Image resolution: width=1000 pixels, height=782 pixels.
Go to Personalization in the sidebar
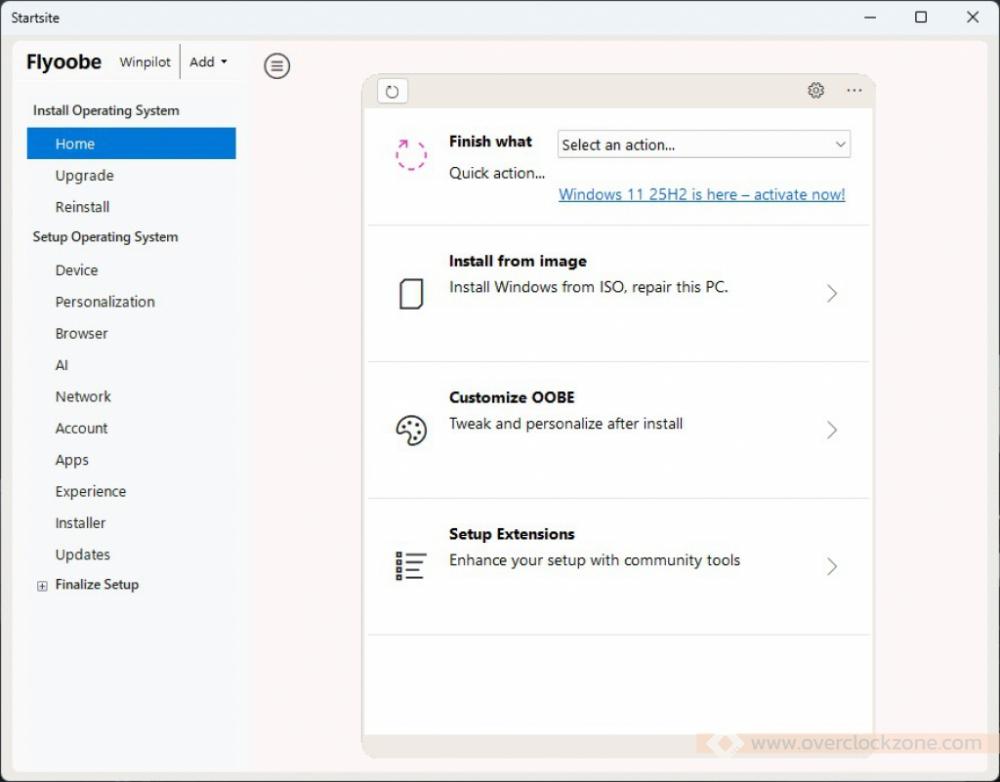pos(105,302)
